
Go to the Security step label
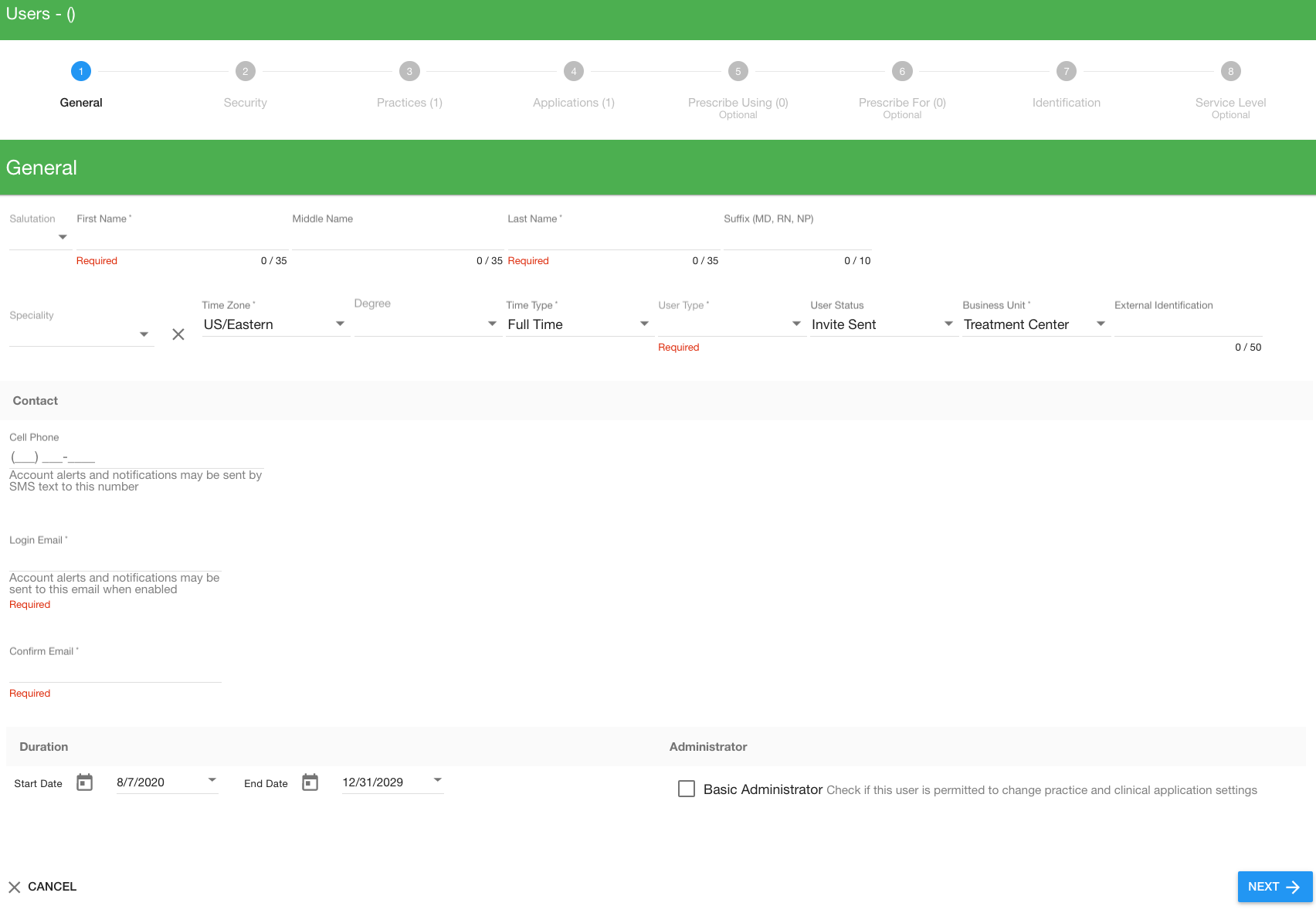point(246,103)
